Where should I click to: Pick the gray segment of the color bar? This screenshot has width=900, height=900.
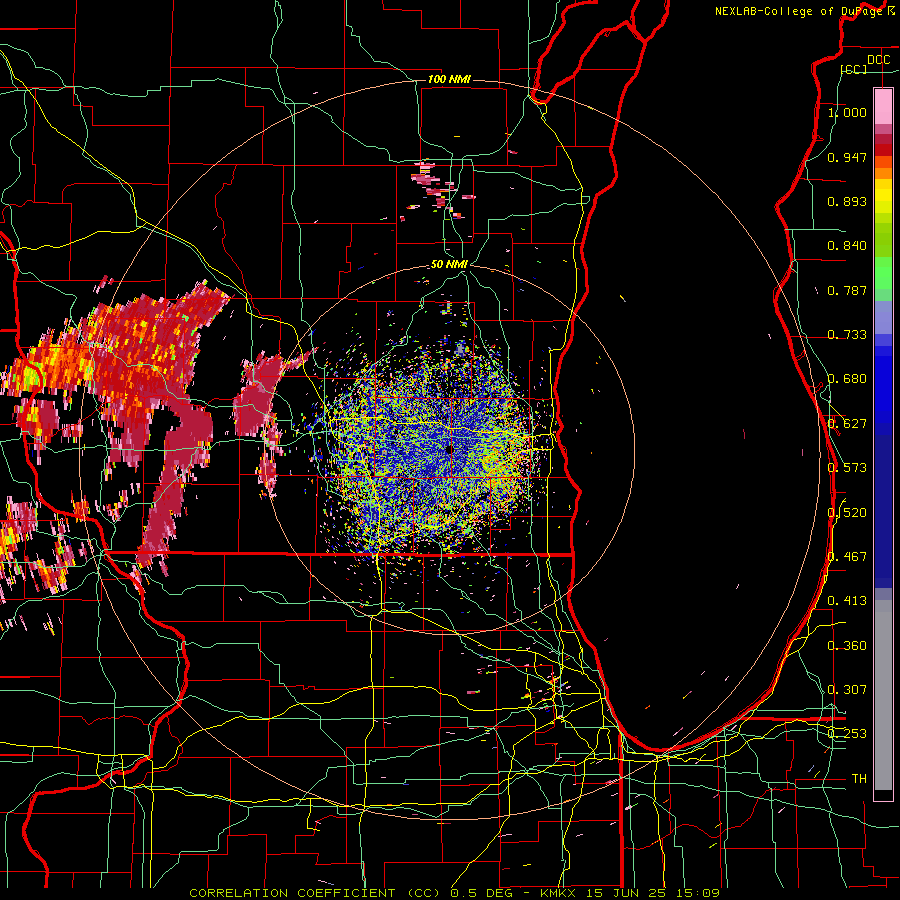(x=883, y=695)
